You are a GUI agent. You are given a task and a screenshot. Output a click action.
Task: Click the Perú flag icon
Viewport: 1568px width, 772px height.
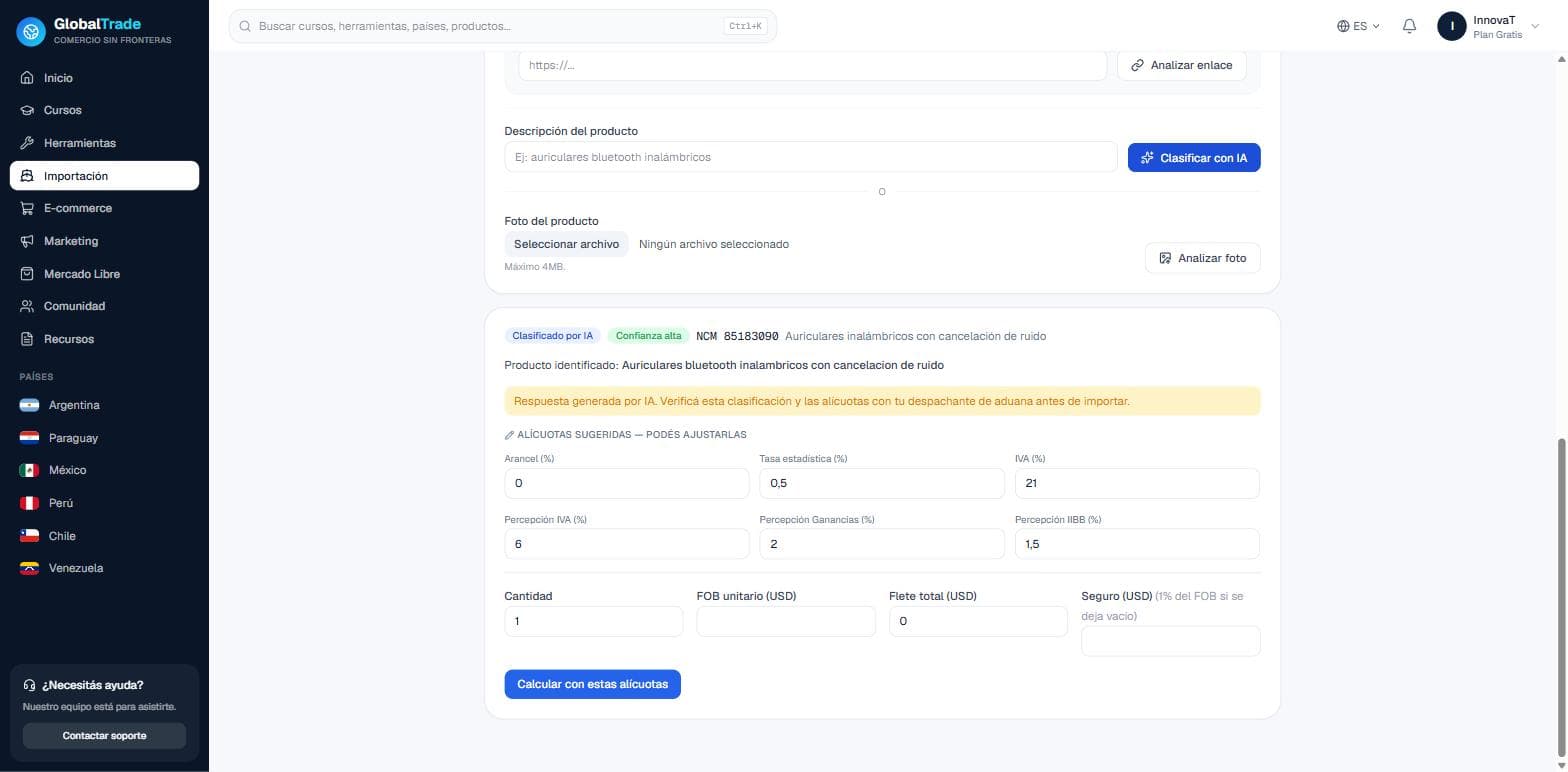[x=30, y=503]
